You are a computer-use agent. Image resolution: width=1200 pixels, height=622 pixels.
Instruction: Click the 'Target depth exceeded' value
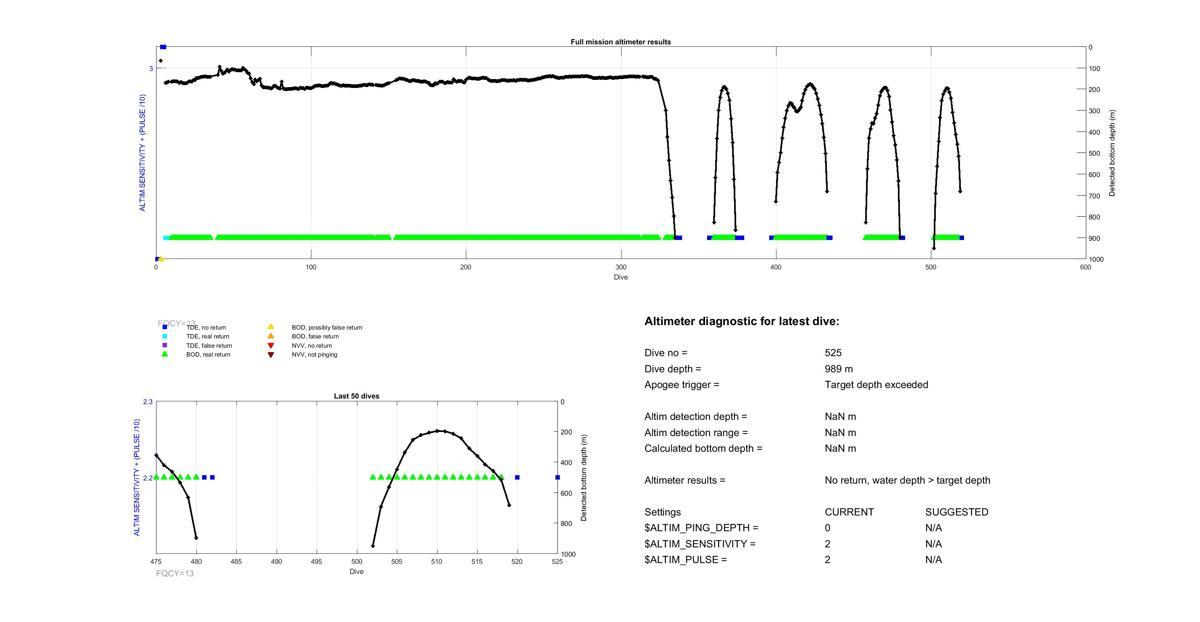[x=876, y=385]
